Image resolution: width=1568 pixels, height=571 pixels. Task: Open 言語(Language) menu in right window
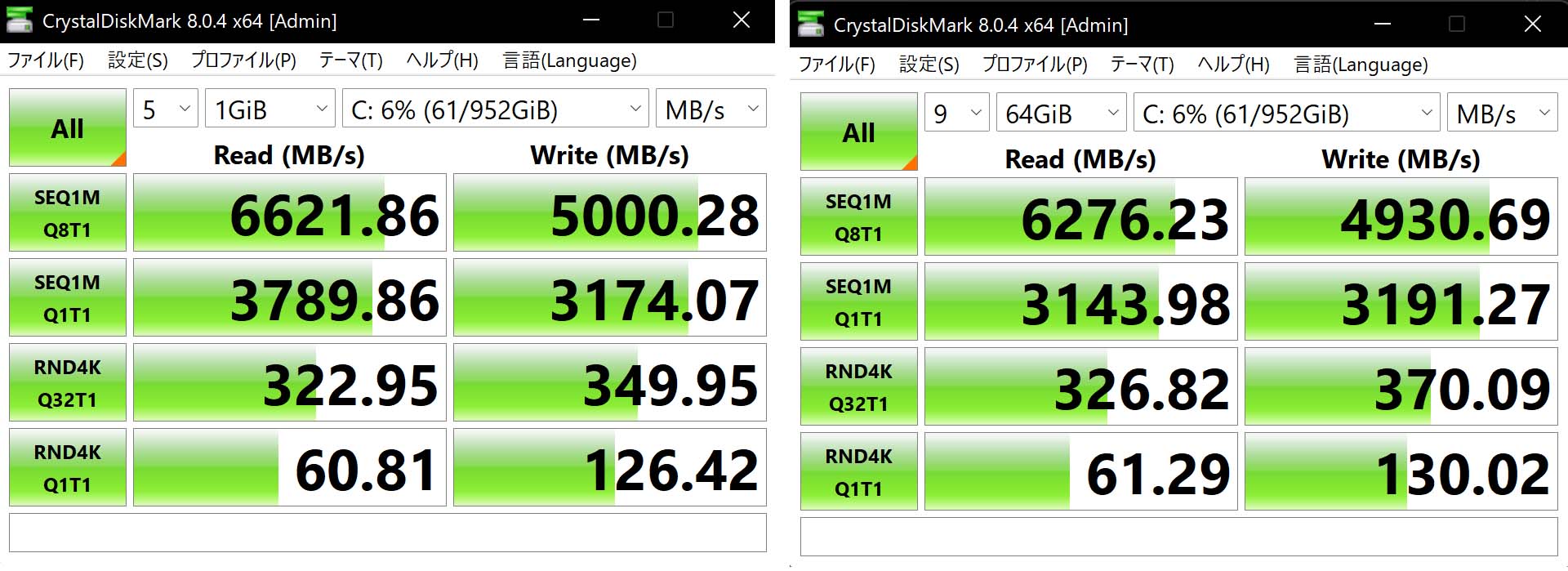[1361, 65]
